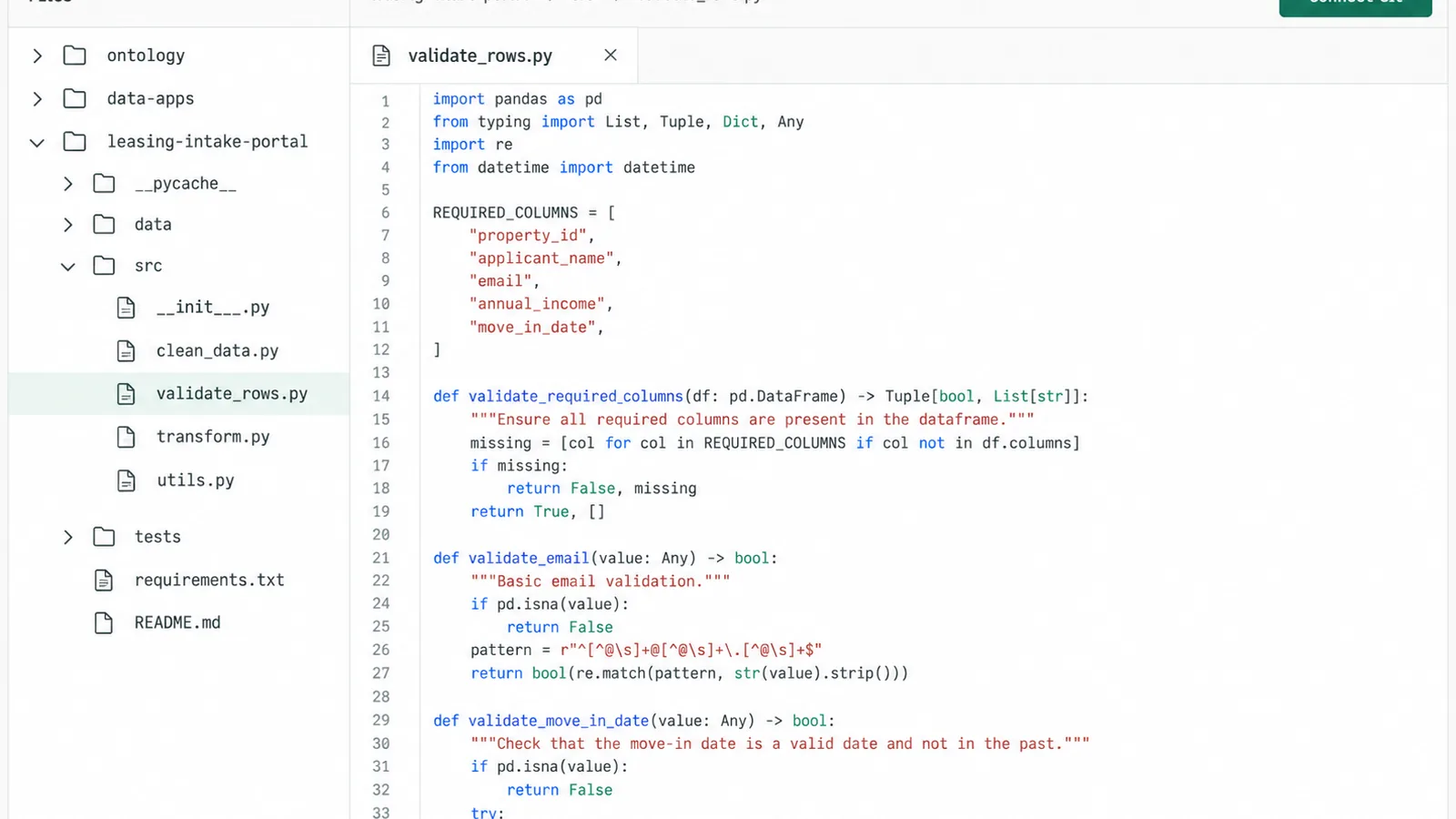Click line number 14 in the gutter
1456x819 pixels.
(x=380, y=396)
